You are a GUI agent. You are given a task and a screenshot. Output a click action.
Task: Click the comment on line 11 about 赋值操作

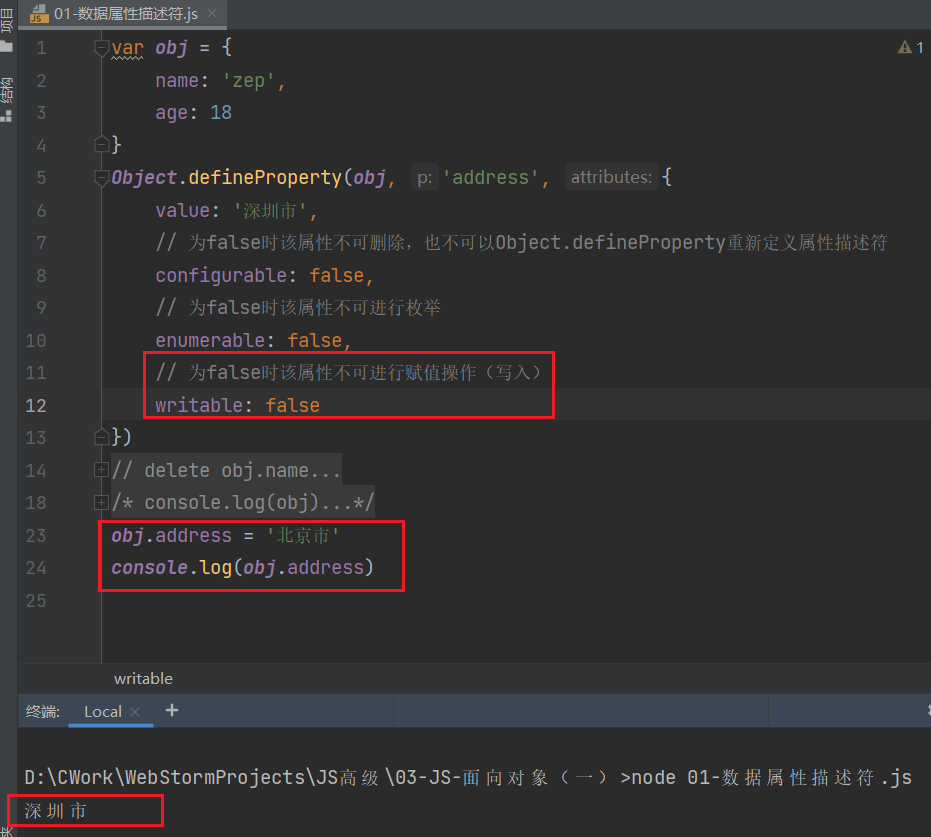[x=348, y=372]
